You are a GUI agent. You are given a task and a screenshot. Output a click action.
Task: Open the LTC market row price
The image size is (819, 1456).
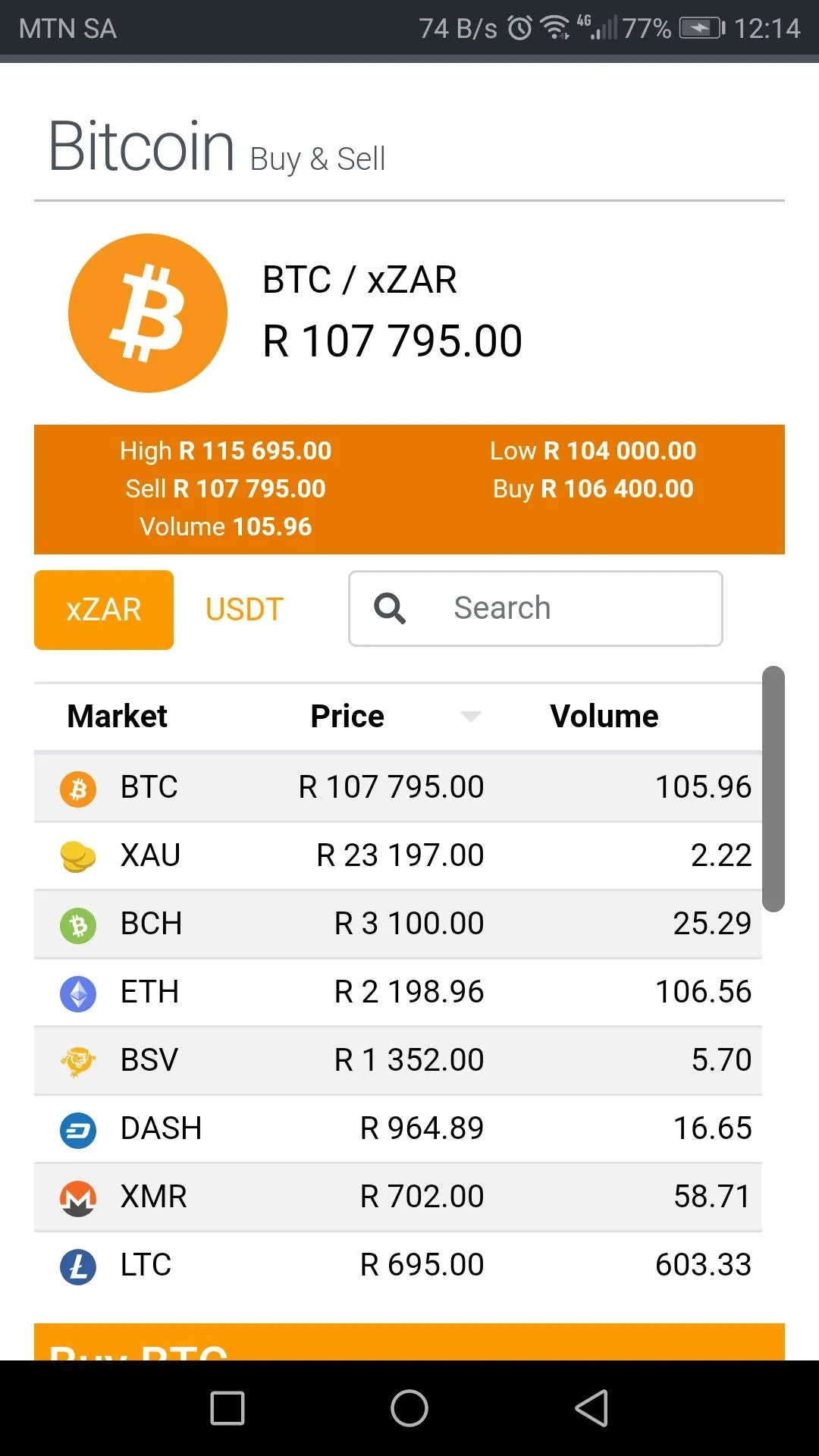pyautogui.click(x=422, y=1265)
